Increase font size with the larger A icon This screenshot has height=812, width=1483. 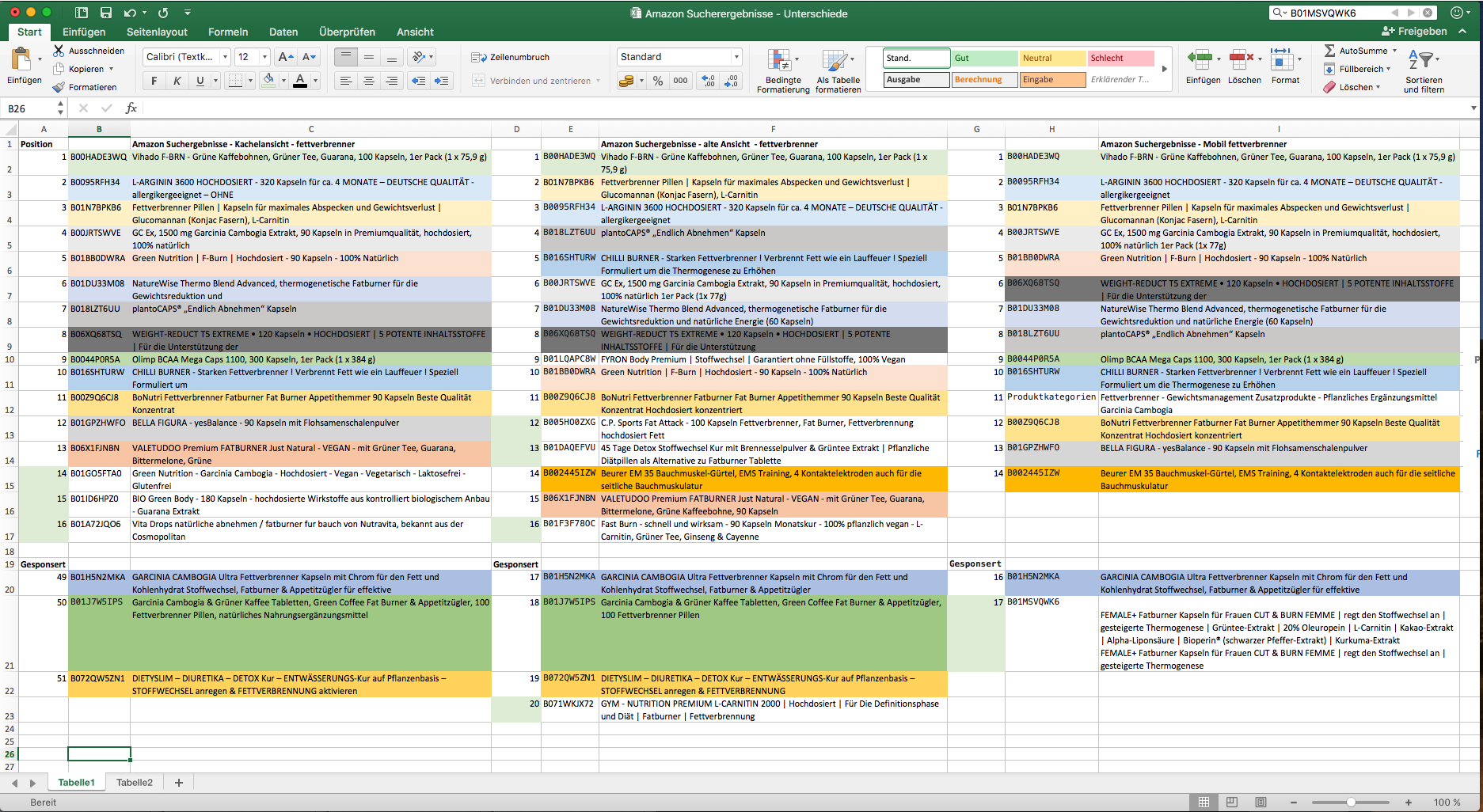click(x=286, y=57)
